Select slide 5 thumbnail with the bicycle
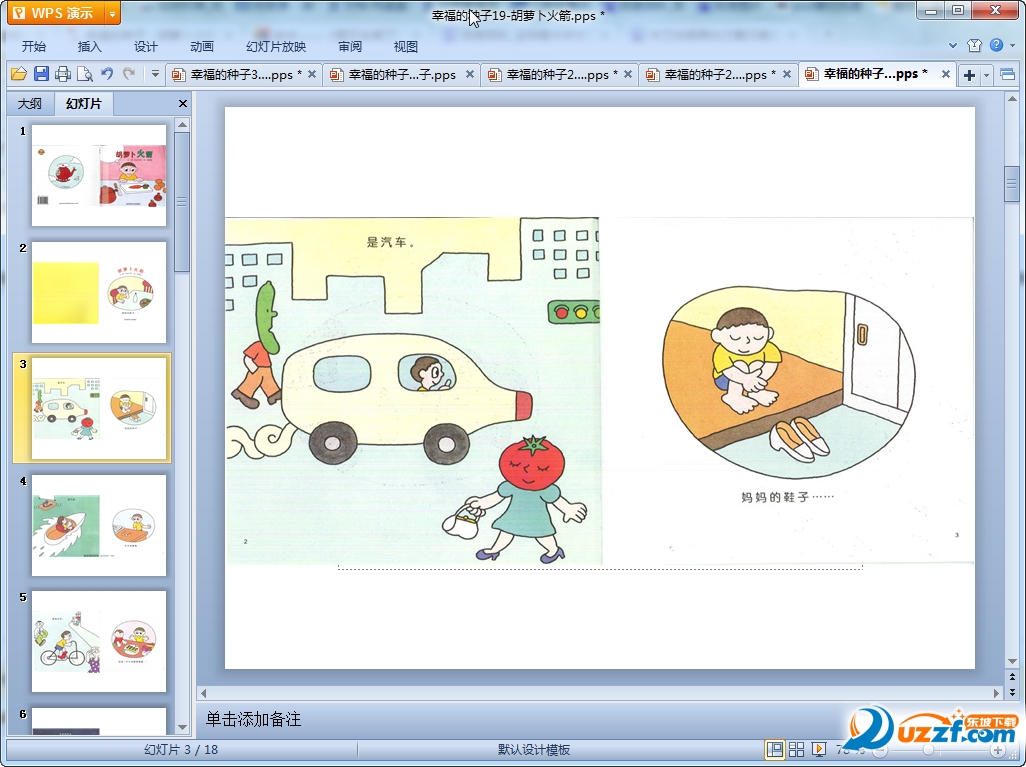The image size is (1026, 767). 99,641
